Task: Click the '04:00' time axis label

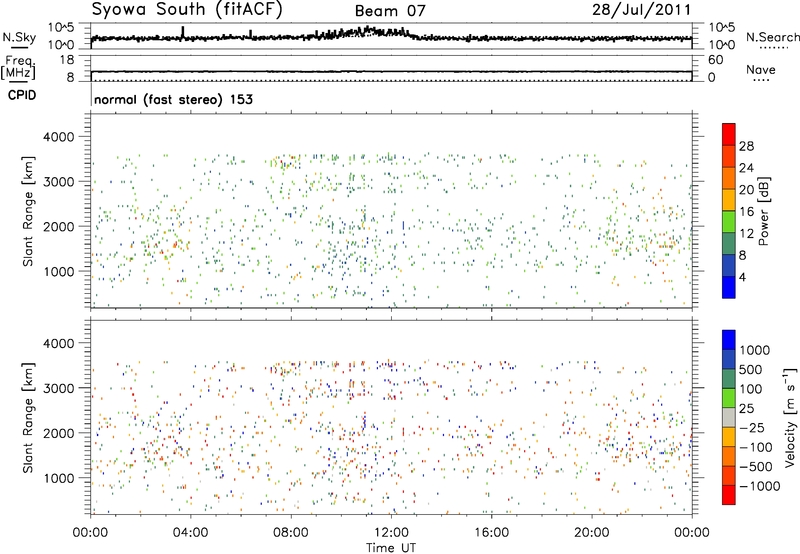Action: tap(190, 533)
